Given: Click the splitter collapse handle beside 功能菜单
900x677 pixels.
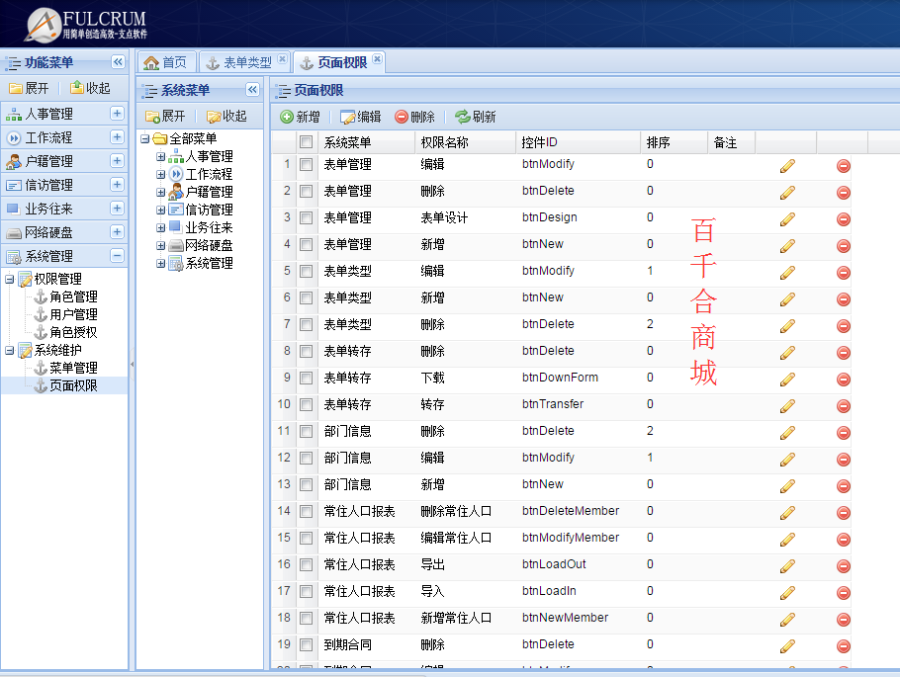Looking at the screenshot, I should [x=132, y=364].
